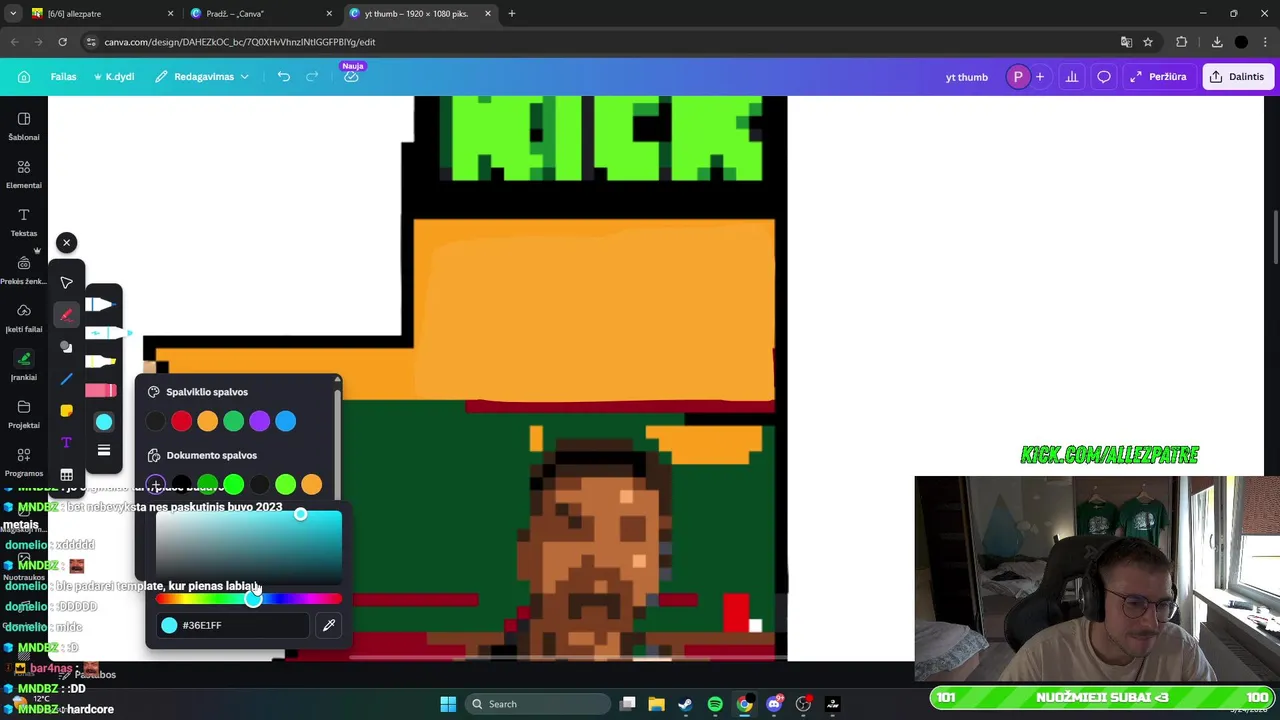The width and height of the screenshot is (1280, 720).
Task: Pick the pen brush type
Action: click(101, 305)
